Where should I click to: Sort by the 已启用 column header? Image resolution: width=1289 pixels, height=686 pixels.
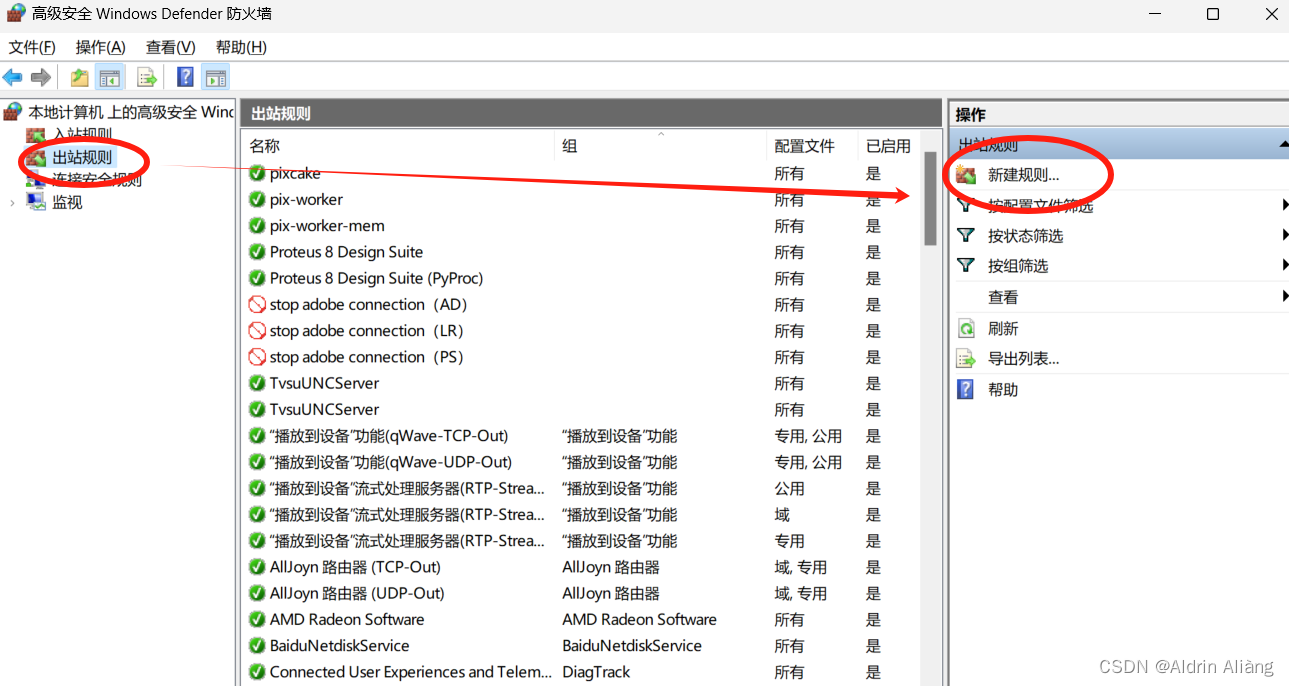tap(888, 146)
